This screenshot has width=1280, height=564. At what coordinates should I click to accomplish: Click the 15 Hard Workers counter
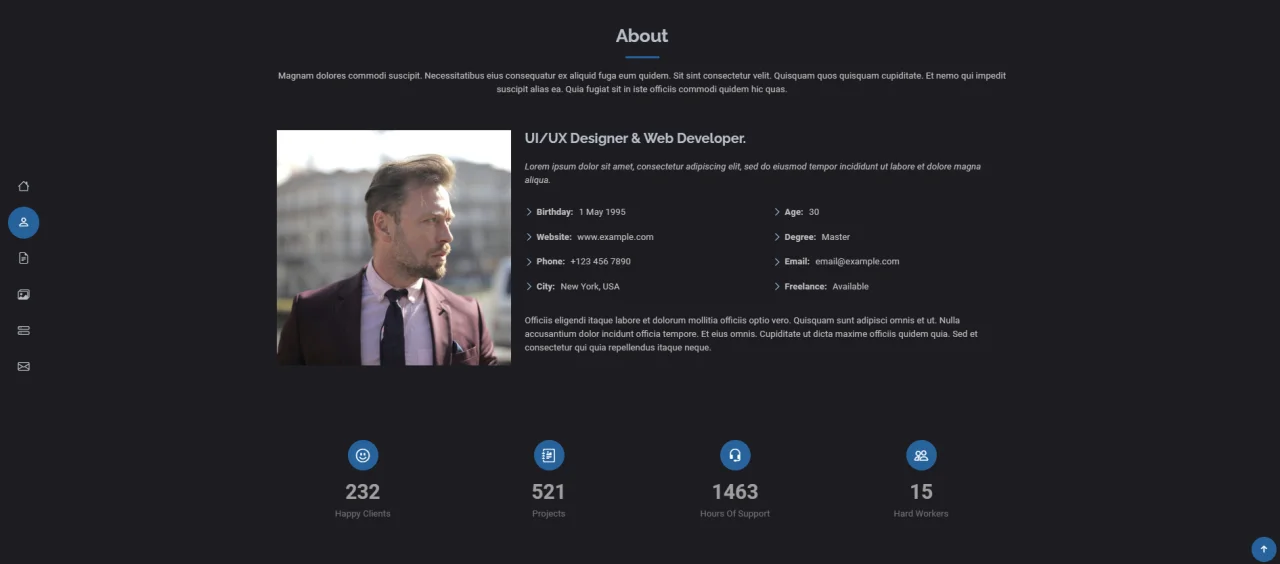tap(921, 492)
